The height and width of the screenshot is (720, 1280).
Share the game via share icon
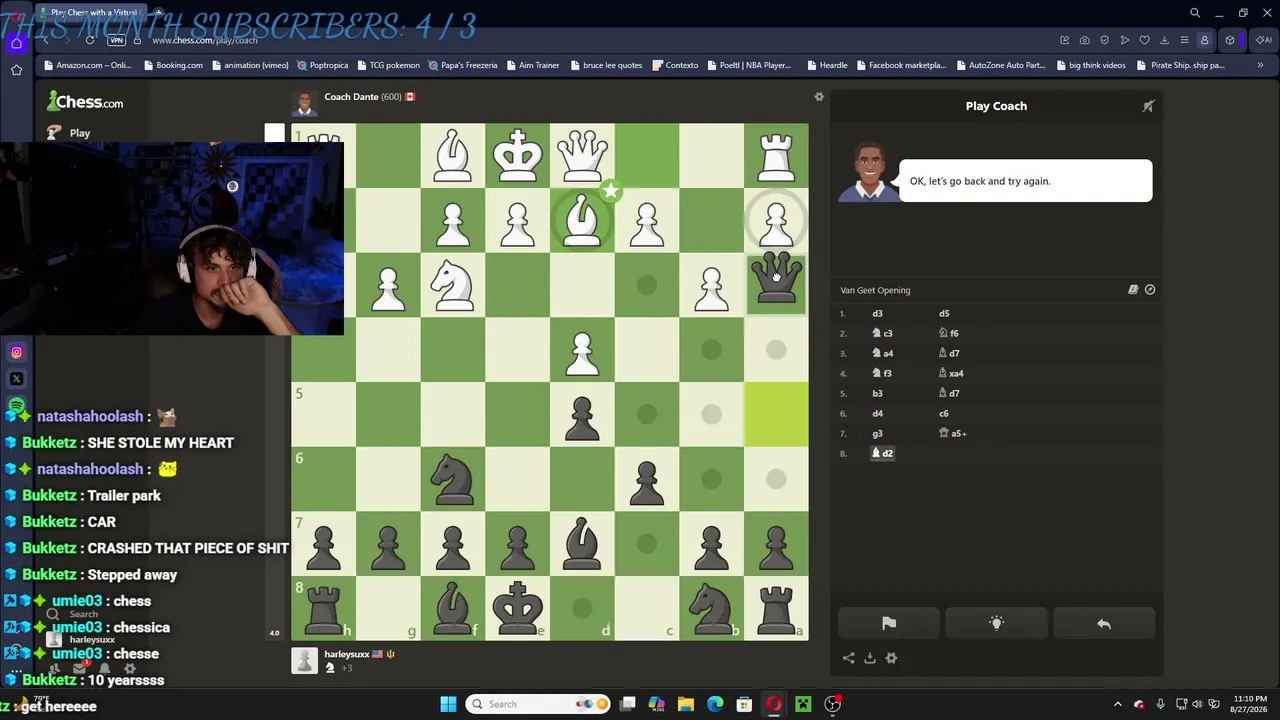click(x=848, y=658)
